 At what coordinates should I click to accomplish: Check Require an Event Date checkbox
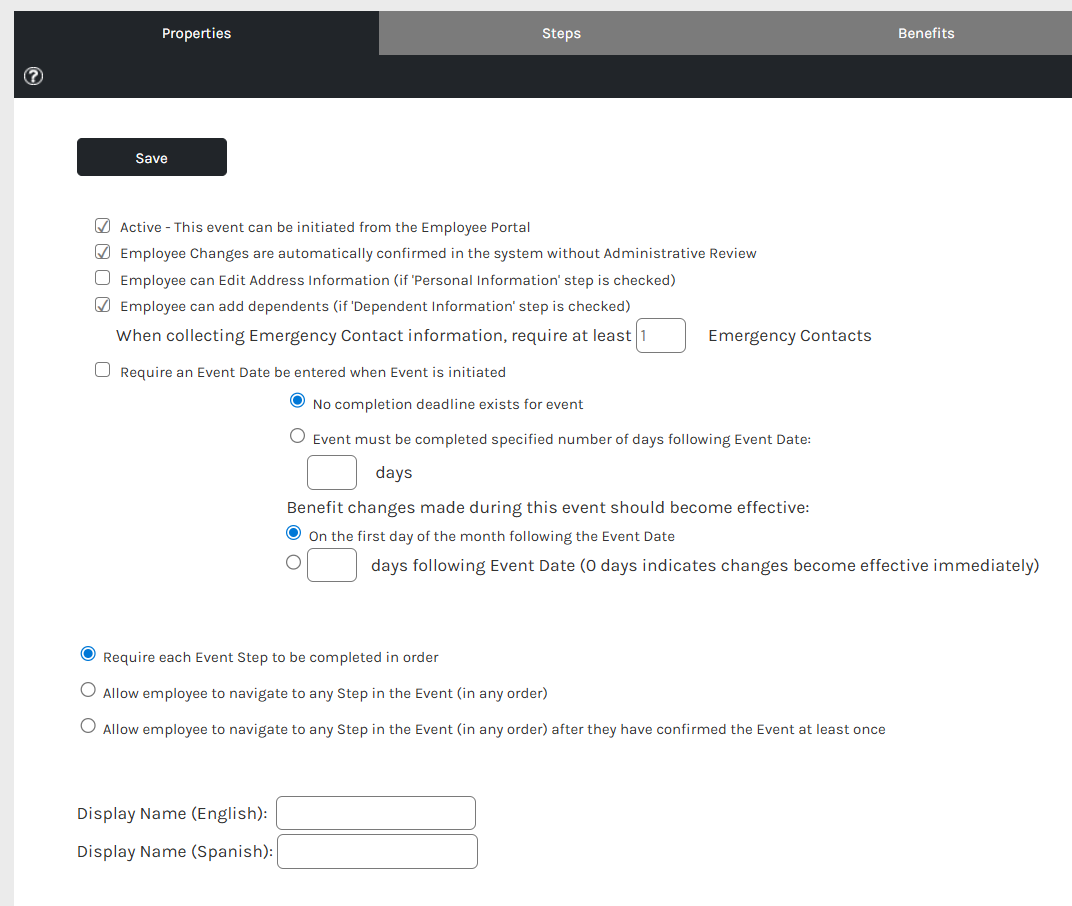point(103,370)
